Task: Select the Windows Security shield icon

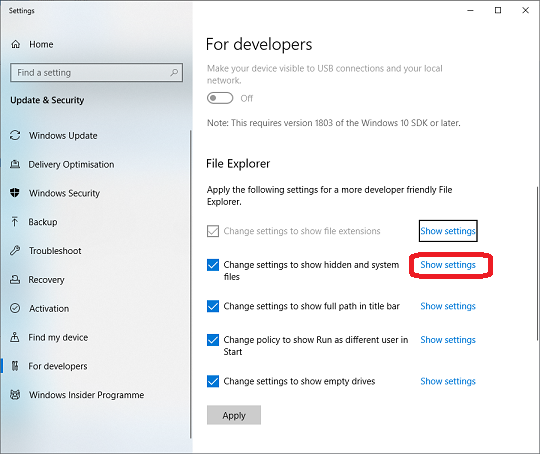Action: (15, 193)
